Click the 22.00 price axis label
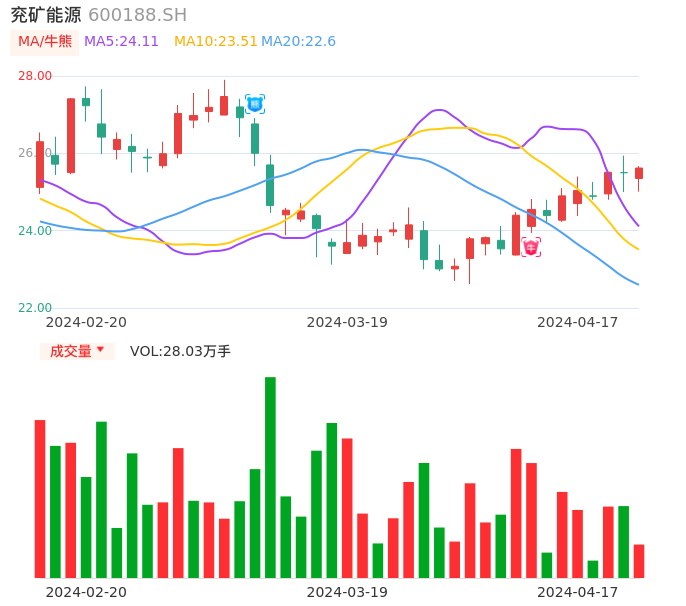Screen dimensions: 686x606 pyautogui.click(x=35, y=308)
